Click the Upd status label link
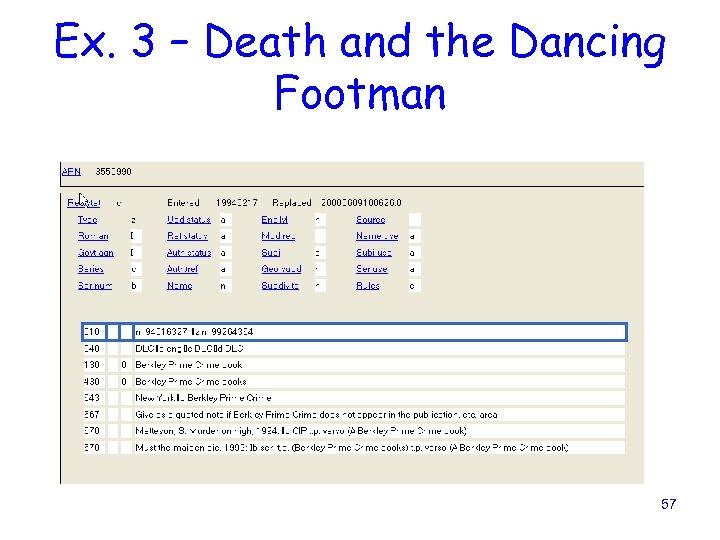Viewport: 720px width, 540px height. point(189,220)
